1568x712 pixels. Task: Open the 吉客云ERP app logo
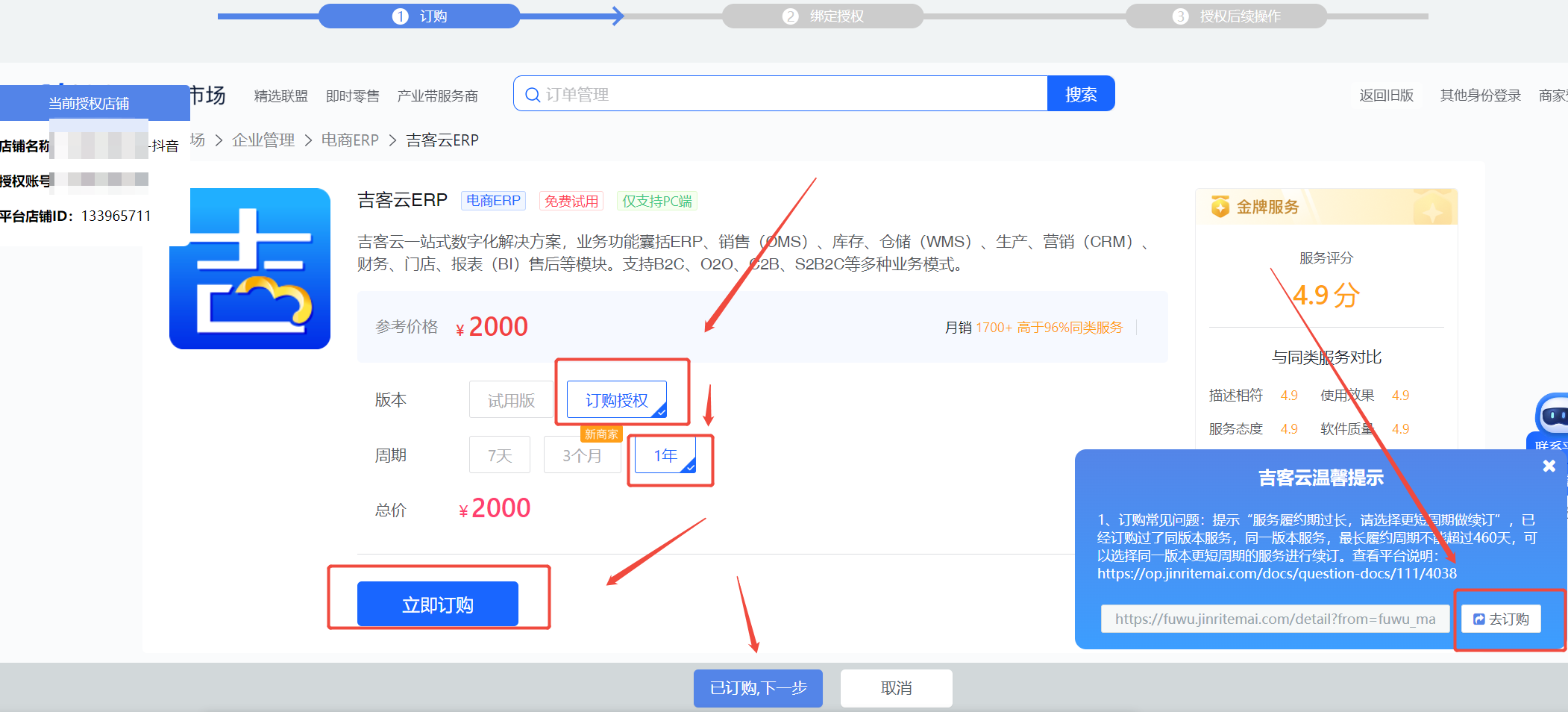250,269
